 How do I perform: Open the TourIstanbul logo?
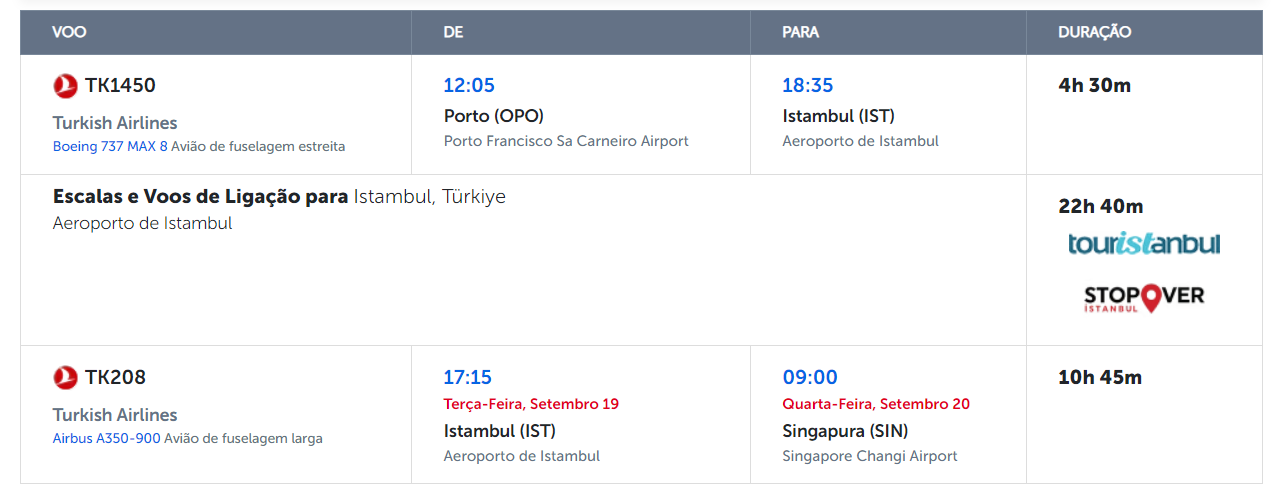pyautogui.click(x=1144, y=244)
